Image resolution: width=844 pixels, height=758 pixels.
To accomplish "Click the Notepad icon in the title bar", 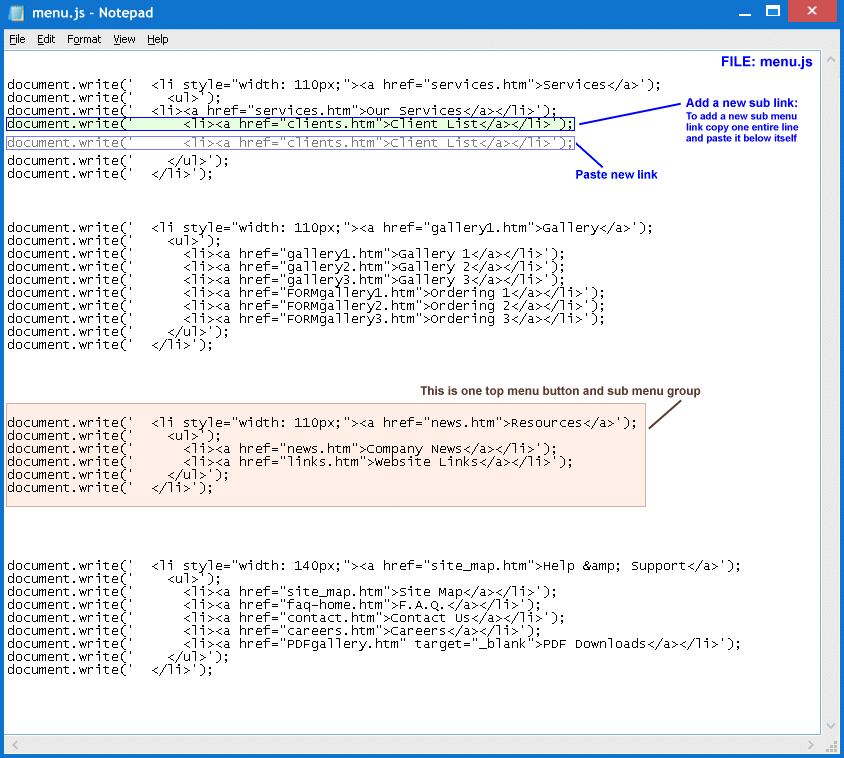I will coord(17,13).
